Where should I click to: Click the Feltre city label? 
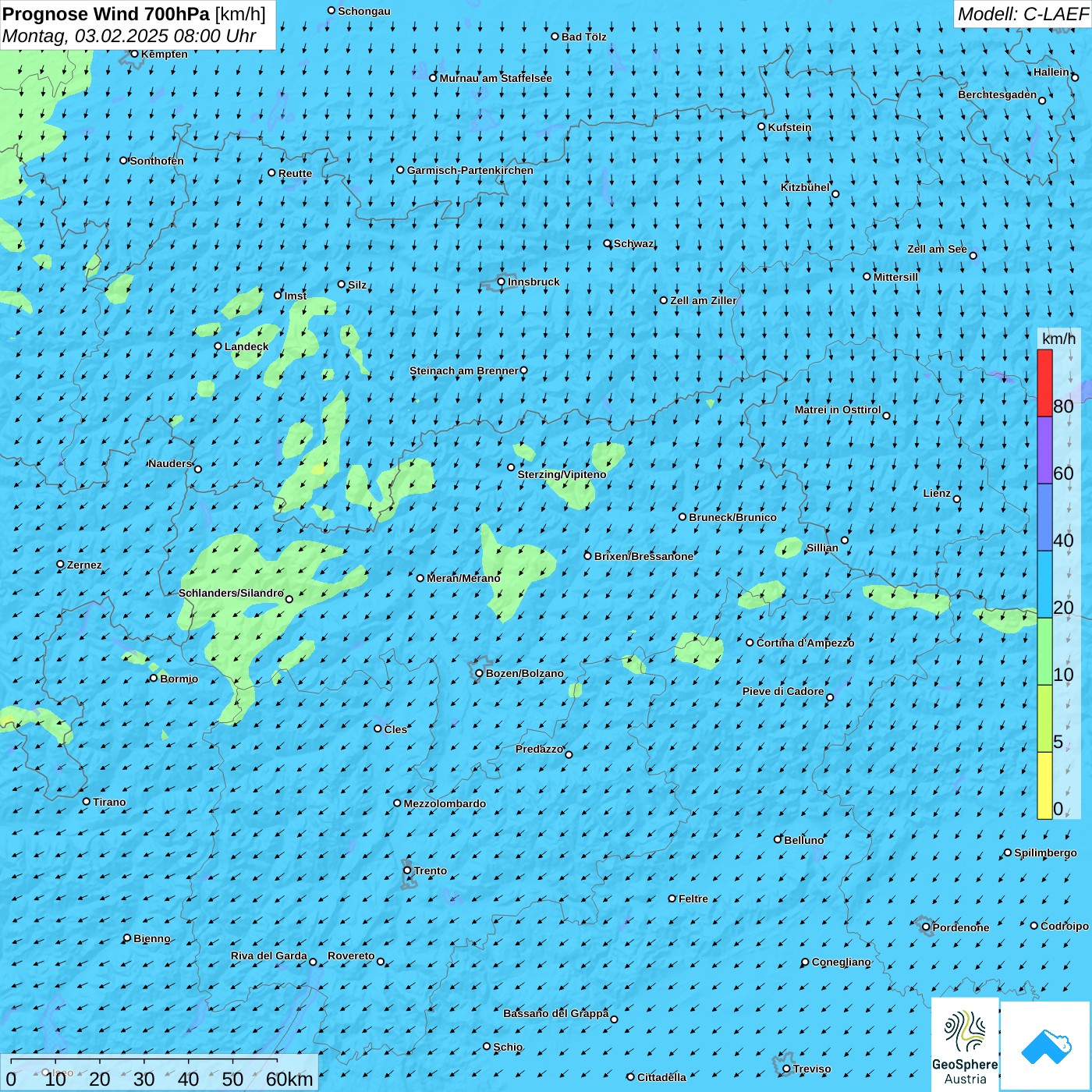[693, 899]
